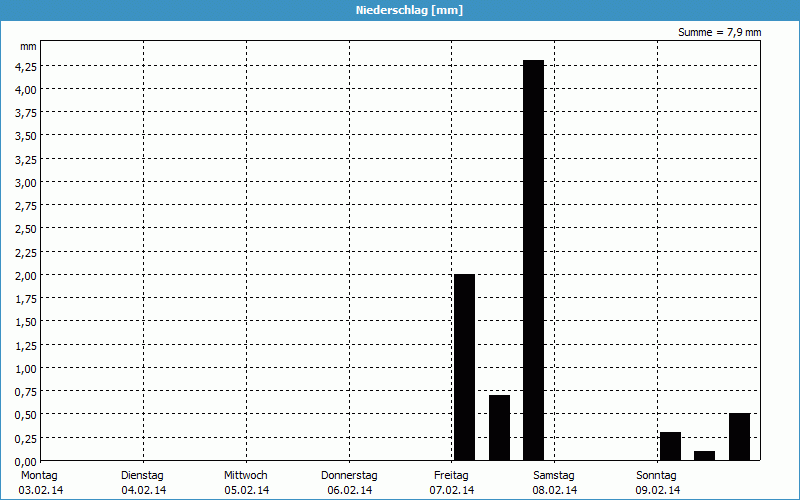Screen dimensions: 800x500
Task: Select the shortest bar on Sonntag
Action: click(704, 455)
